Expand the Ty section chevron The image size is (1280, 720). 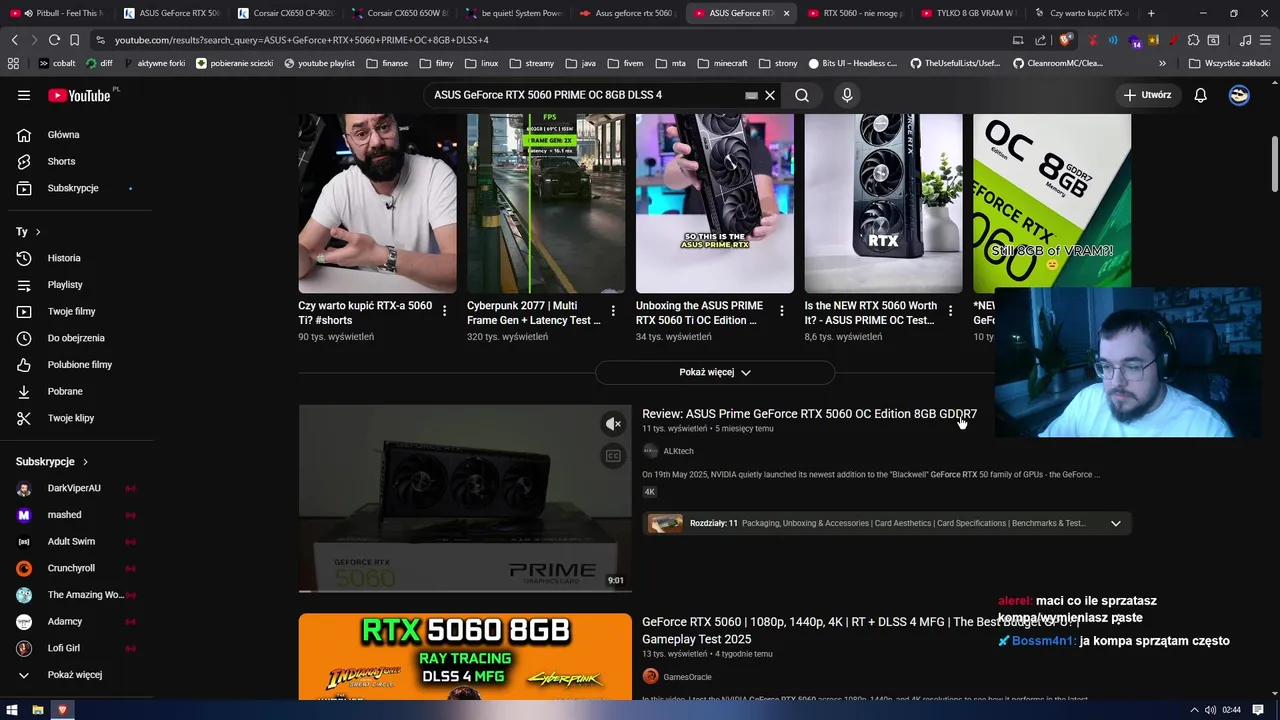coord(38,231)
